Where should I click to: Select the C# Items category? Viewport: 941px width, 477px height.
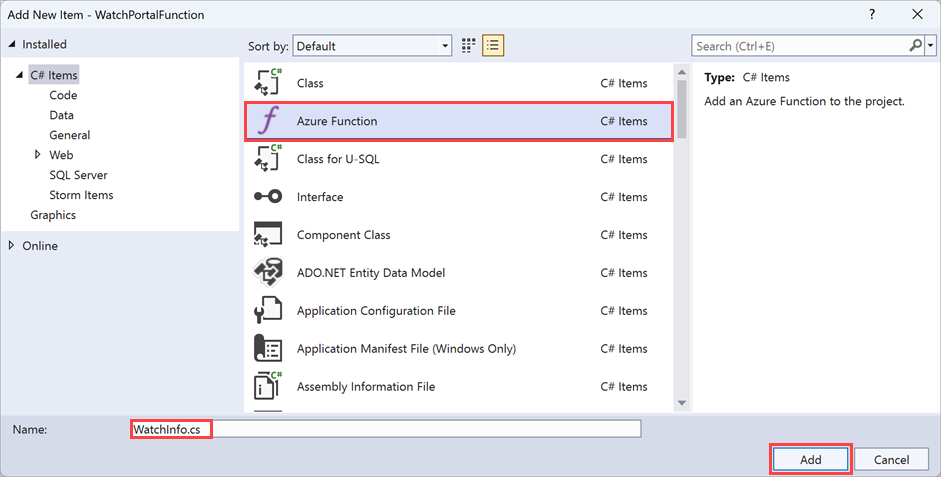[x=53, y=75]
